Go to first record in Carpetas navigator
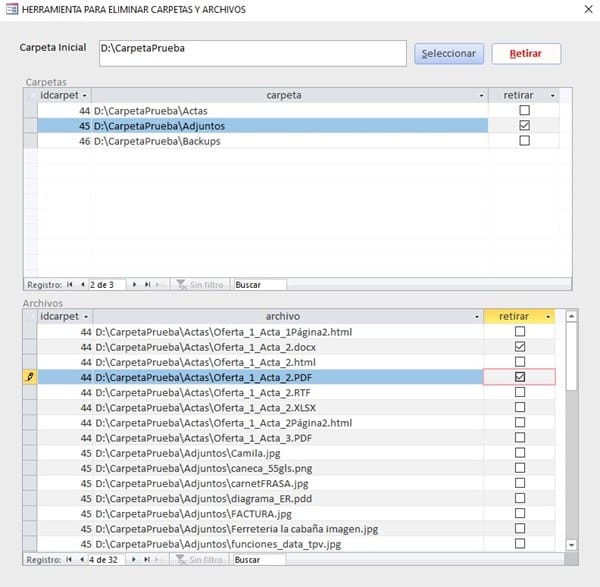Image resolution: width=600 pixels, height=587 pixels. pos(70,285)
